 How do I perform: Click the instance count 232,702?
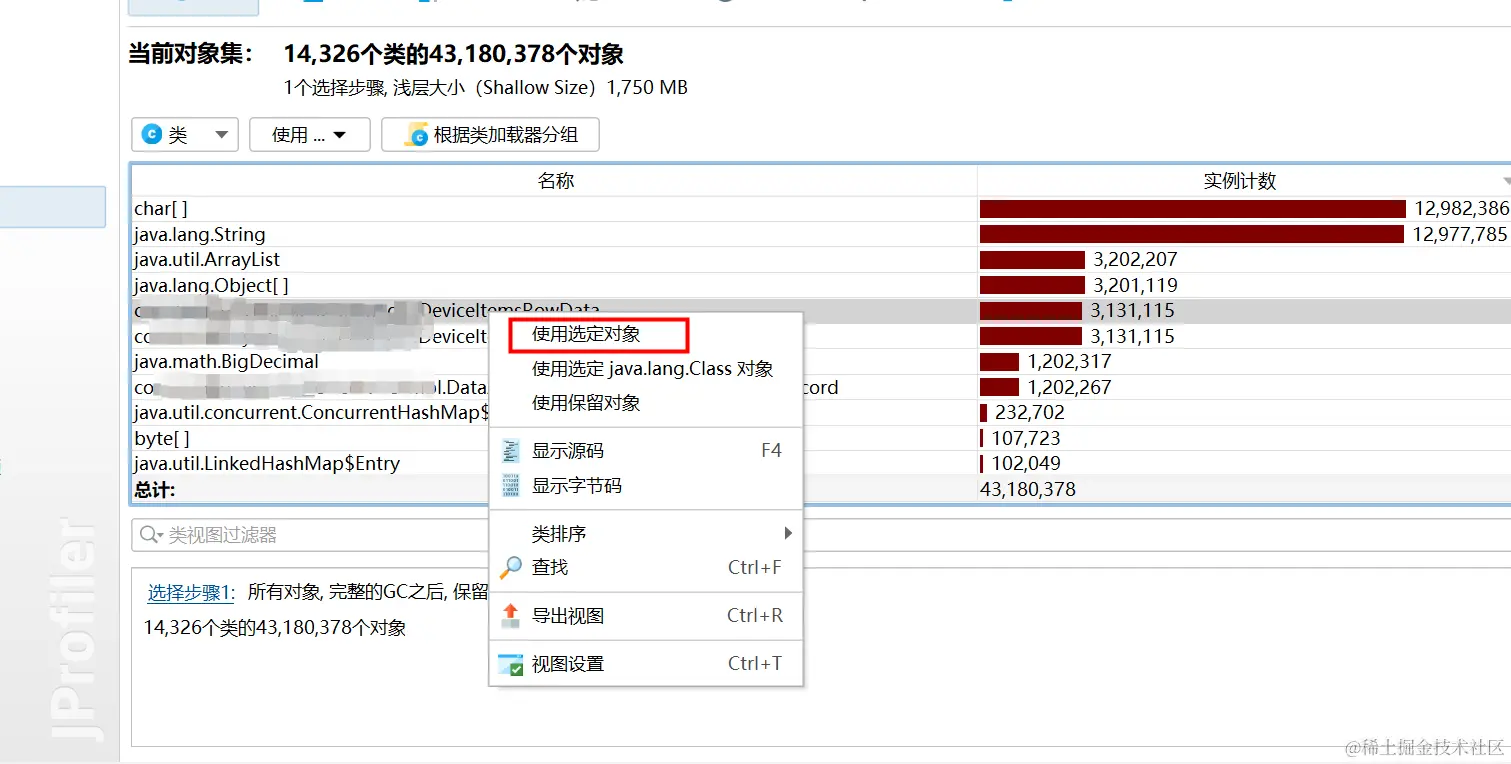[x=1030, y=413]
